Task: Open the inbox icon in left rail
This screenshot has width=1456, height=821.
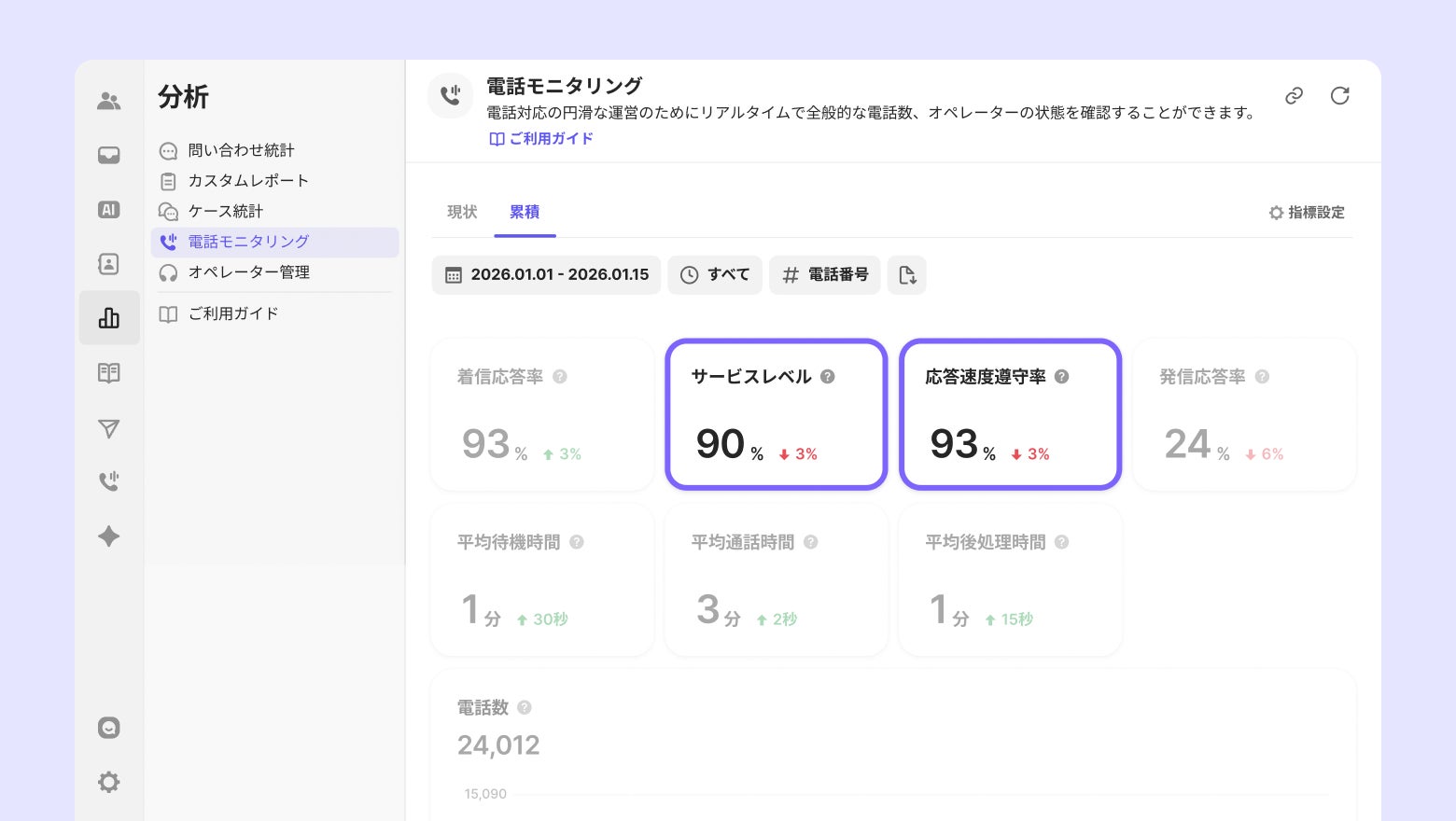Action: tap(109, 155)
